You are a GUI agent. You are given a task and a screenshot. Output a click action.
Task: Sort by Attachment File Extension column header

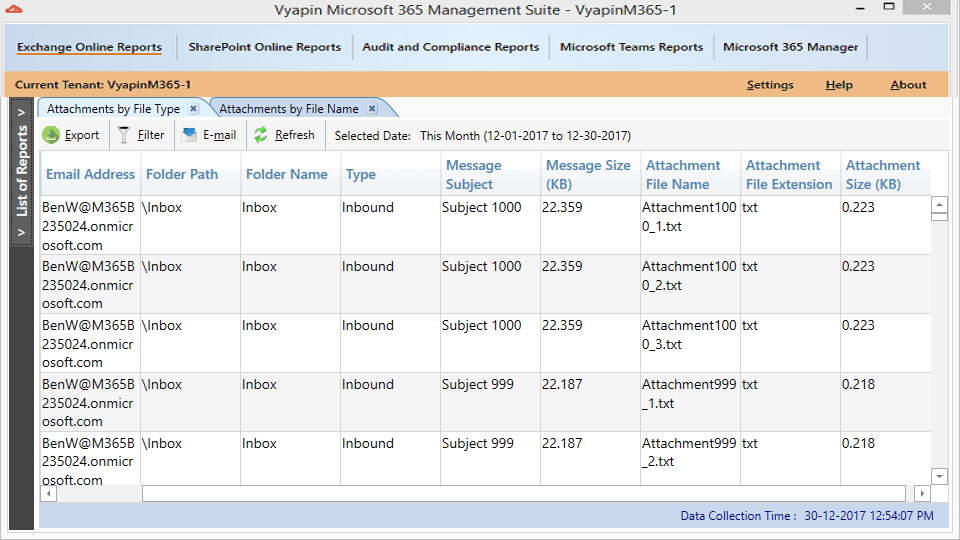(789, 174)
